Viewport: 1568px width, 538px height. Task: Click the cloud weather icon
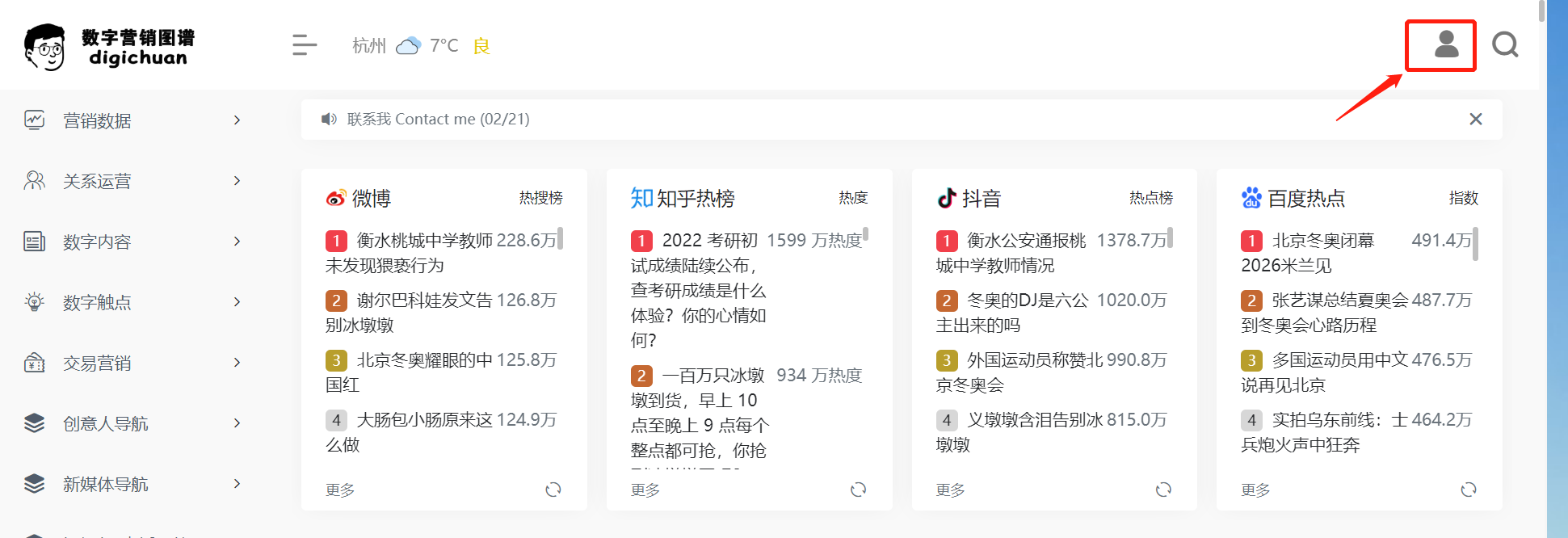tap(409, 46)
